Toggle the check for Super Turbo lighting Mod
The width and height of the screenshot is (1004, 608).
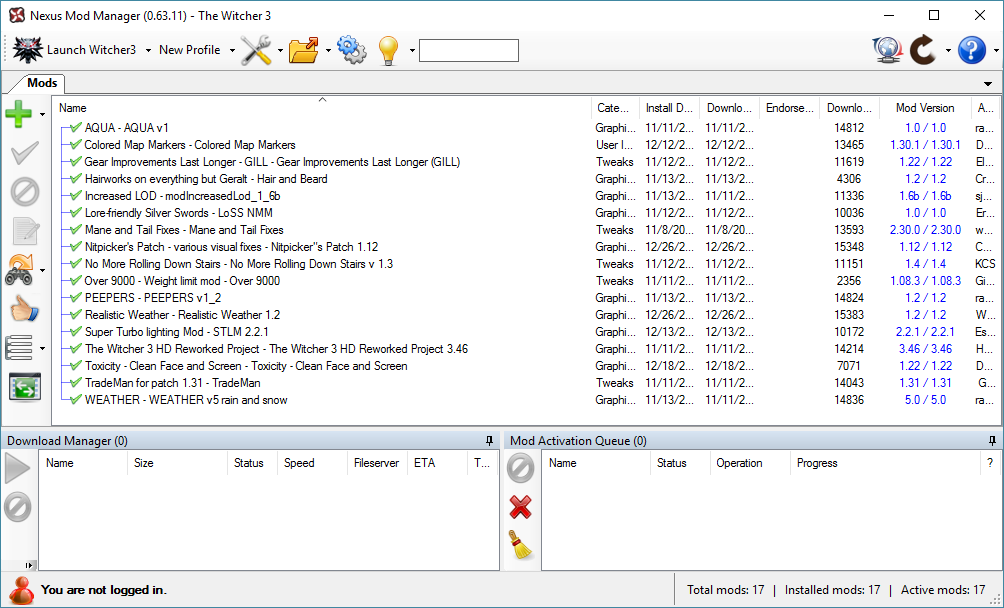coord(76,332)
